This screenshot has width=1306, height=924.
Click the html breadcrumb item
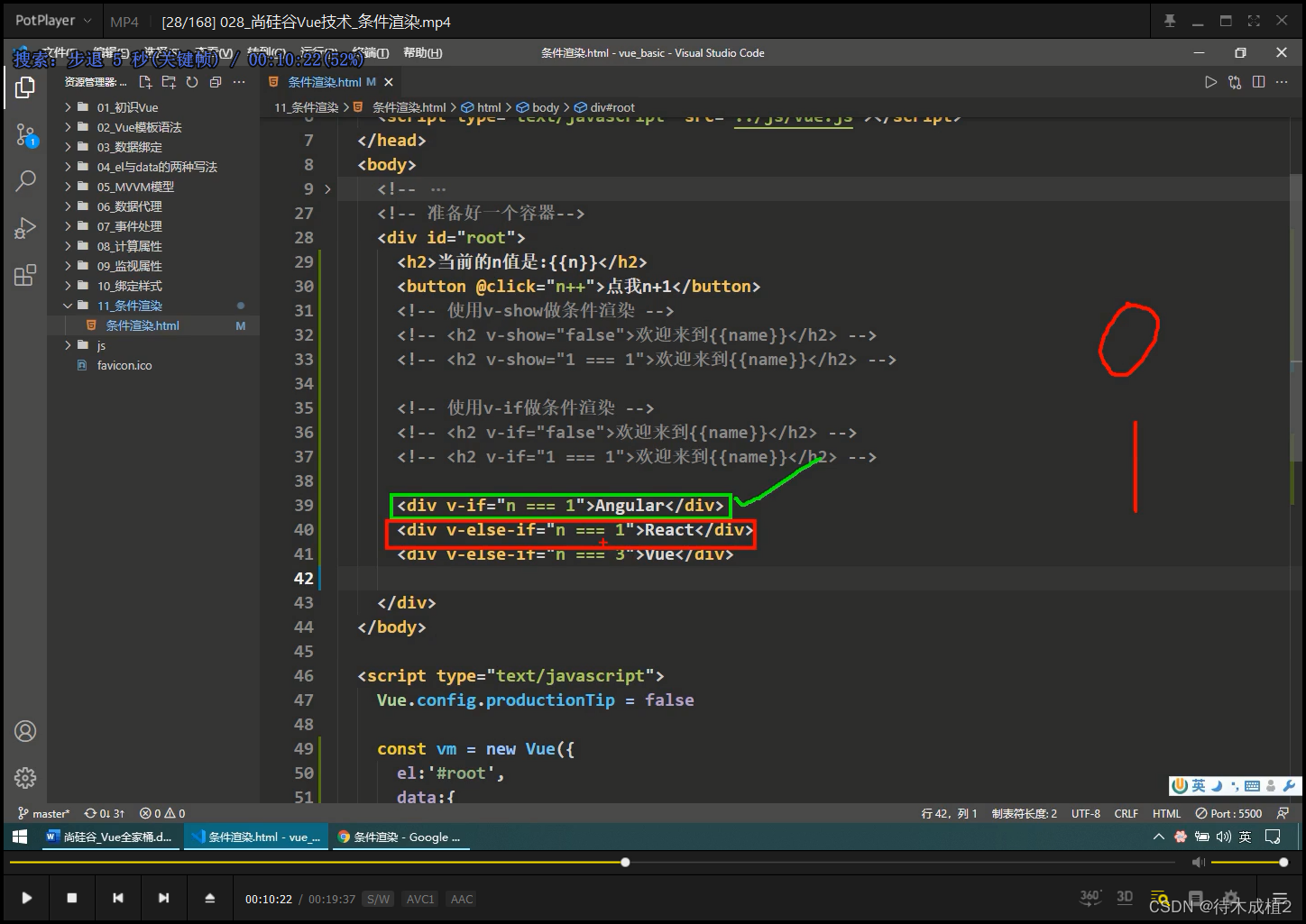pos(489,107)
